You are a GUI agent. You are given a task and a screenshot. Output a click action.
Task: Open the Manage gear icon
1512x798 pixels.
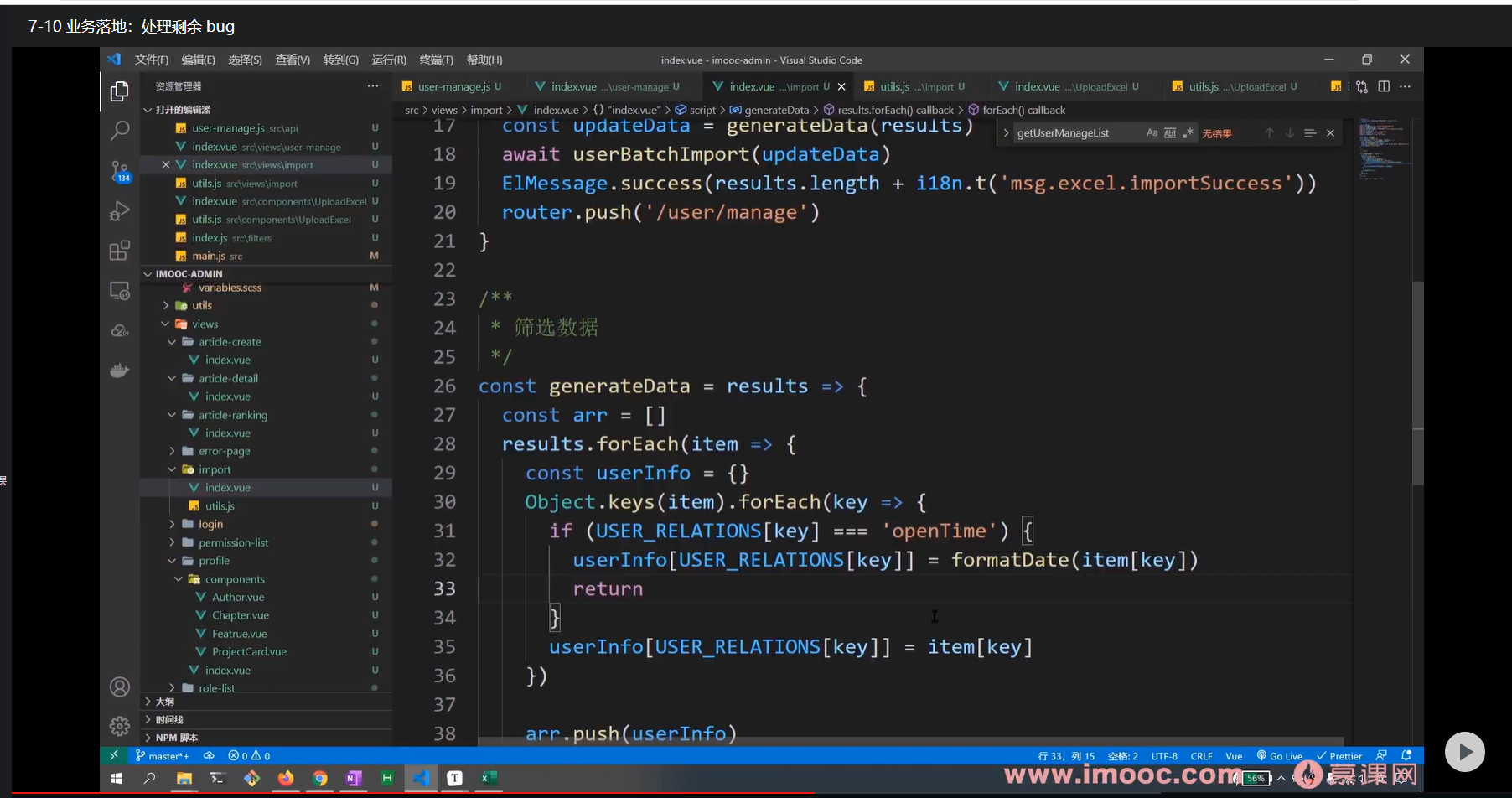[x=120, y=725]
